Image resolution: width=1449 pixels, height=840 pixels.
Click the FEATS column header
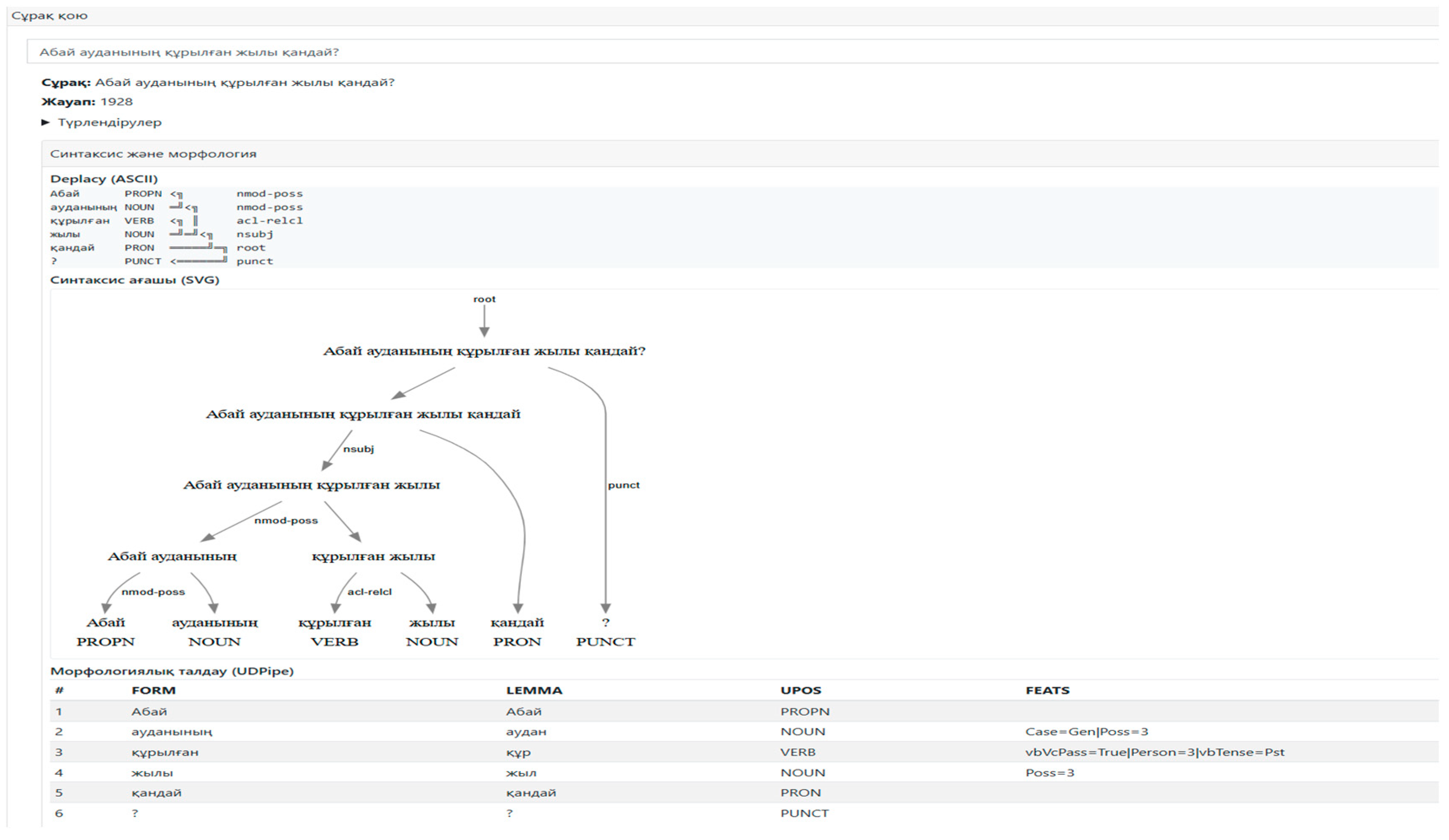pyautogui.click(x=1047, y=690)
